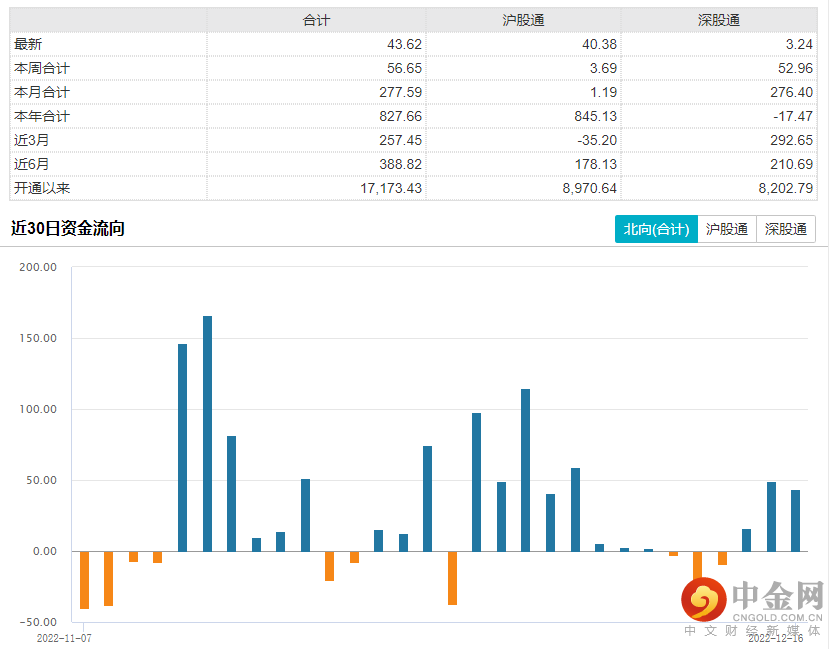This screenshot has width=838, height=649.
Task: Select the 最新 row label
Action: click(27, 44)
